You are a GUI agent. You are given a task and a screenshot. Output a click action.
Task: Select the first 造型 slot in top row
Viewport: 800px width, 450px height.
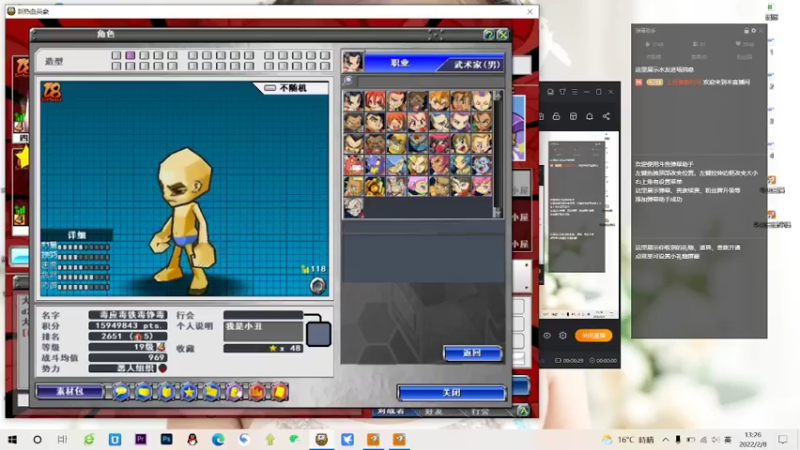116,55
